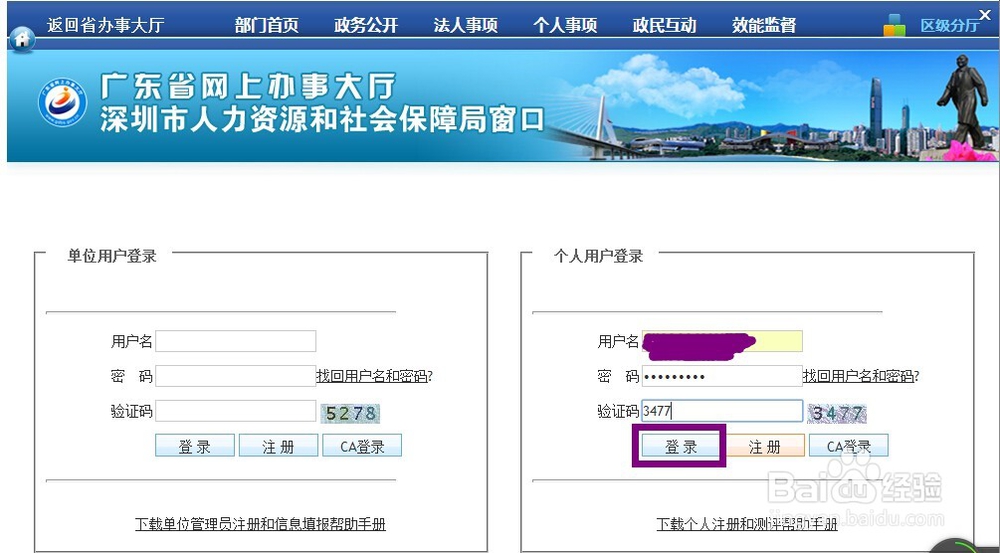Click 登录 button in 个人用户登录
Viewport: 1000px width, 553px height.
point(681,446)
